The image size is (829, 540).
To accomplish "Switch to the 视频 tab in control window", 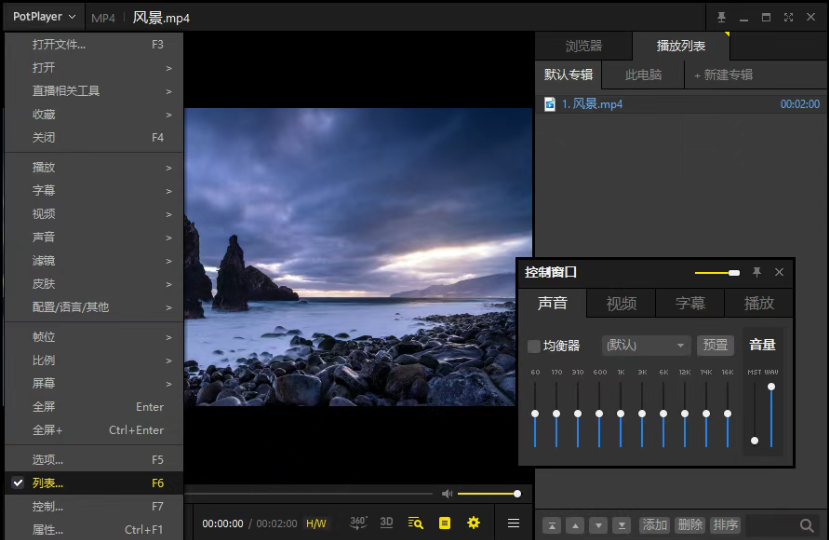I will pyautogui.click(x=621, y=303).
